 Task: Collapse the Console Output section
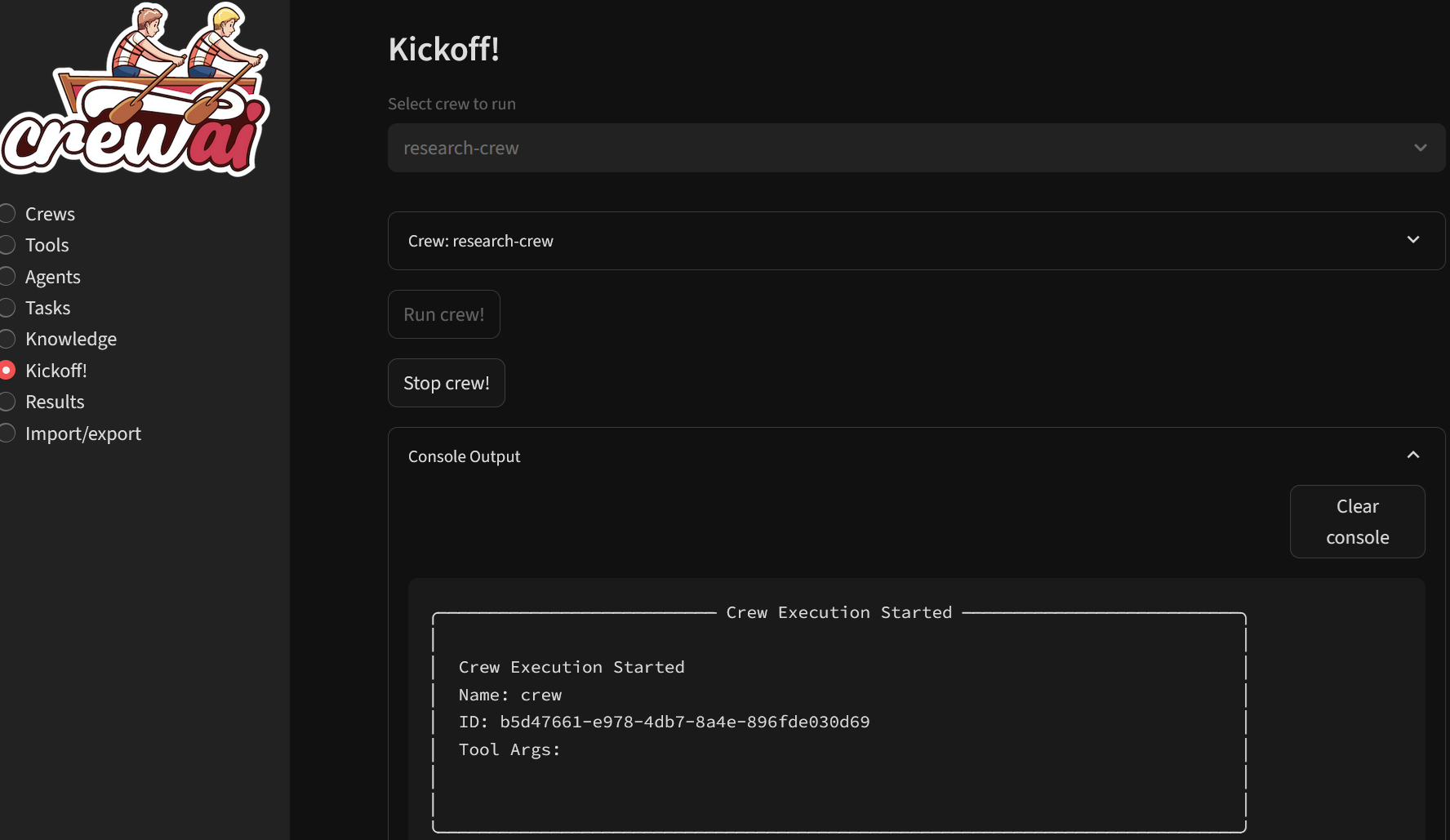[x=916, y=456]
